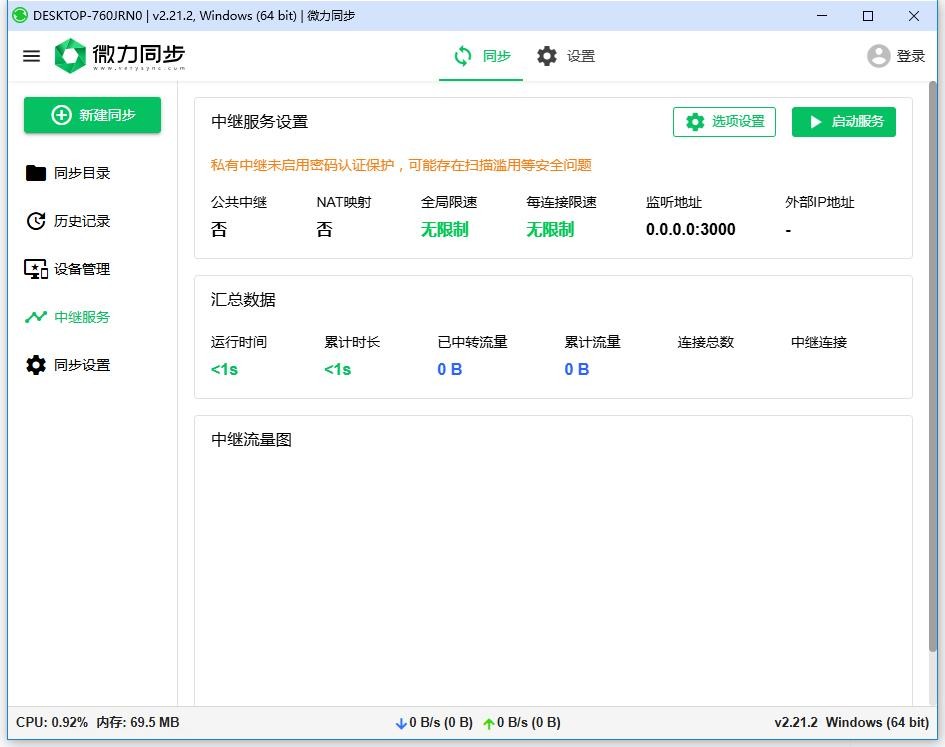Image resolution: width=945 pixels, height=747 pixels.
Task: Click the <1s value under 运行时间
Action: point(224,369)
